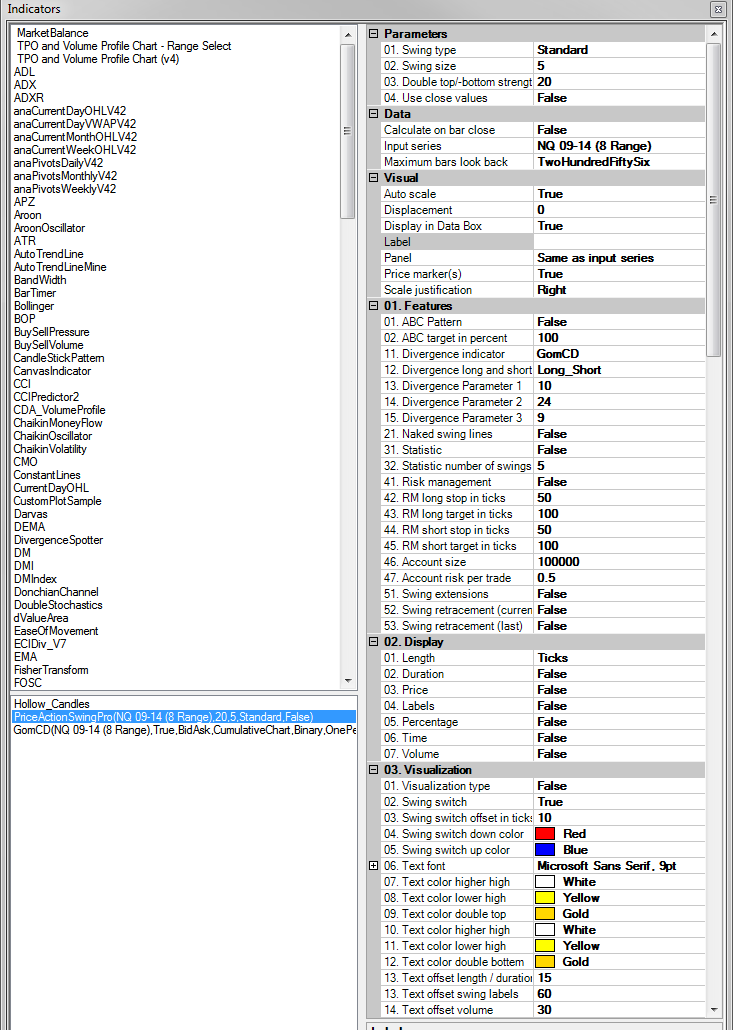Click the Displacement value field
This screenshot has width=733, height=1030.
(619, 210)
